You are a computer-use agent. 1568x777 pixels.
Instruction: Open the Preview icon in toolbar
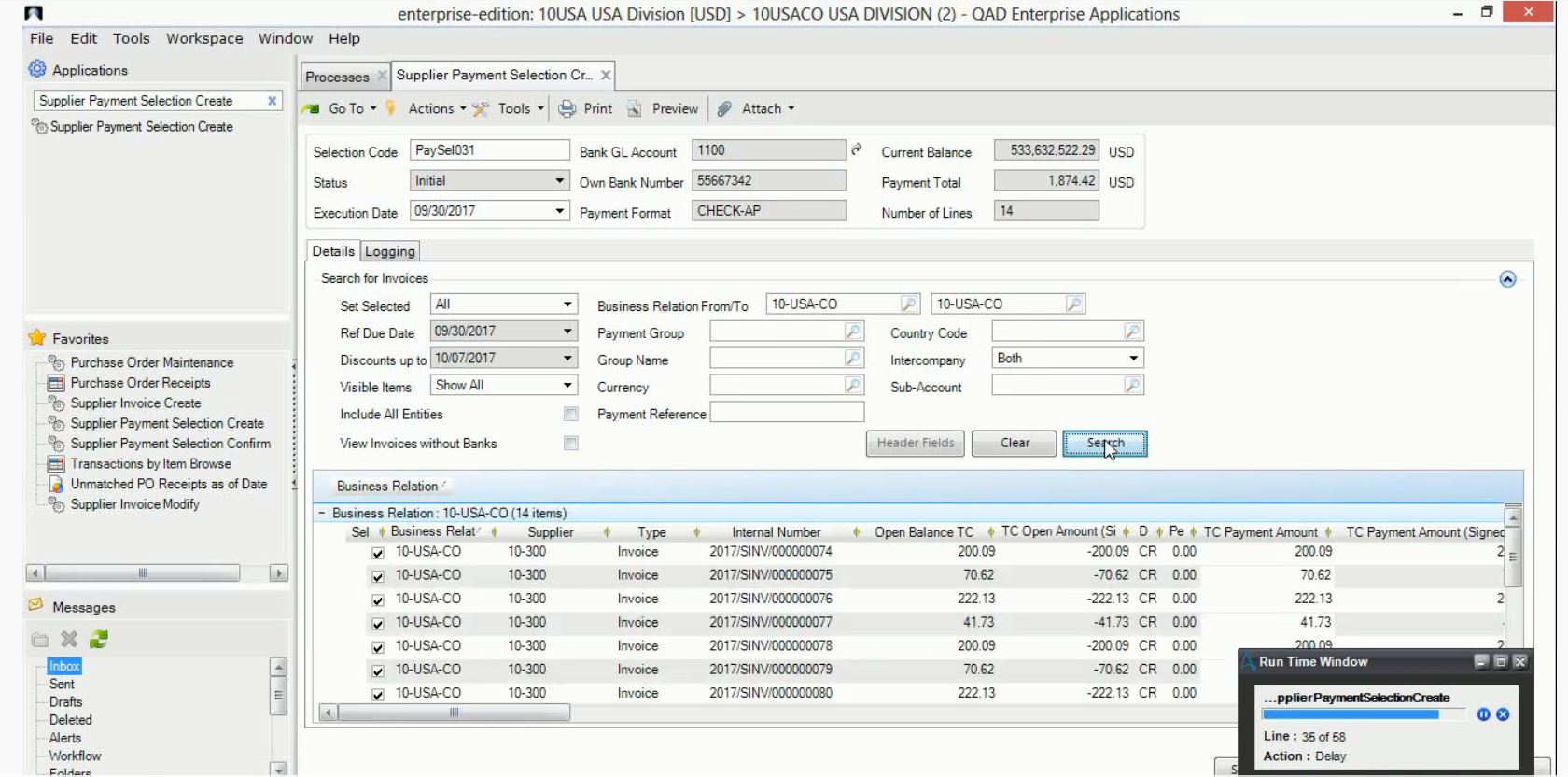tap(635, 109)
